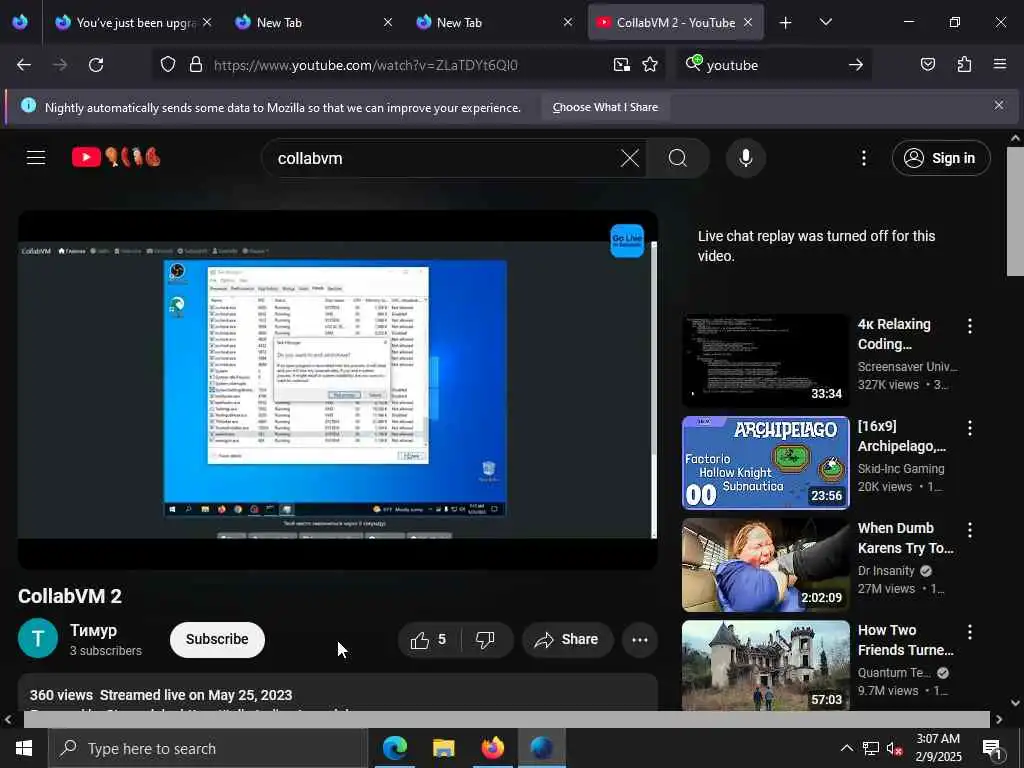Open File Explorer from taskbar

443,748
